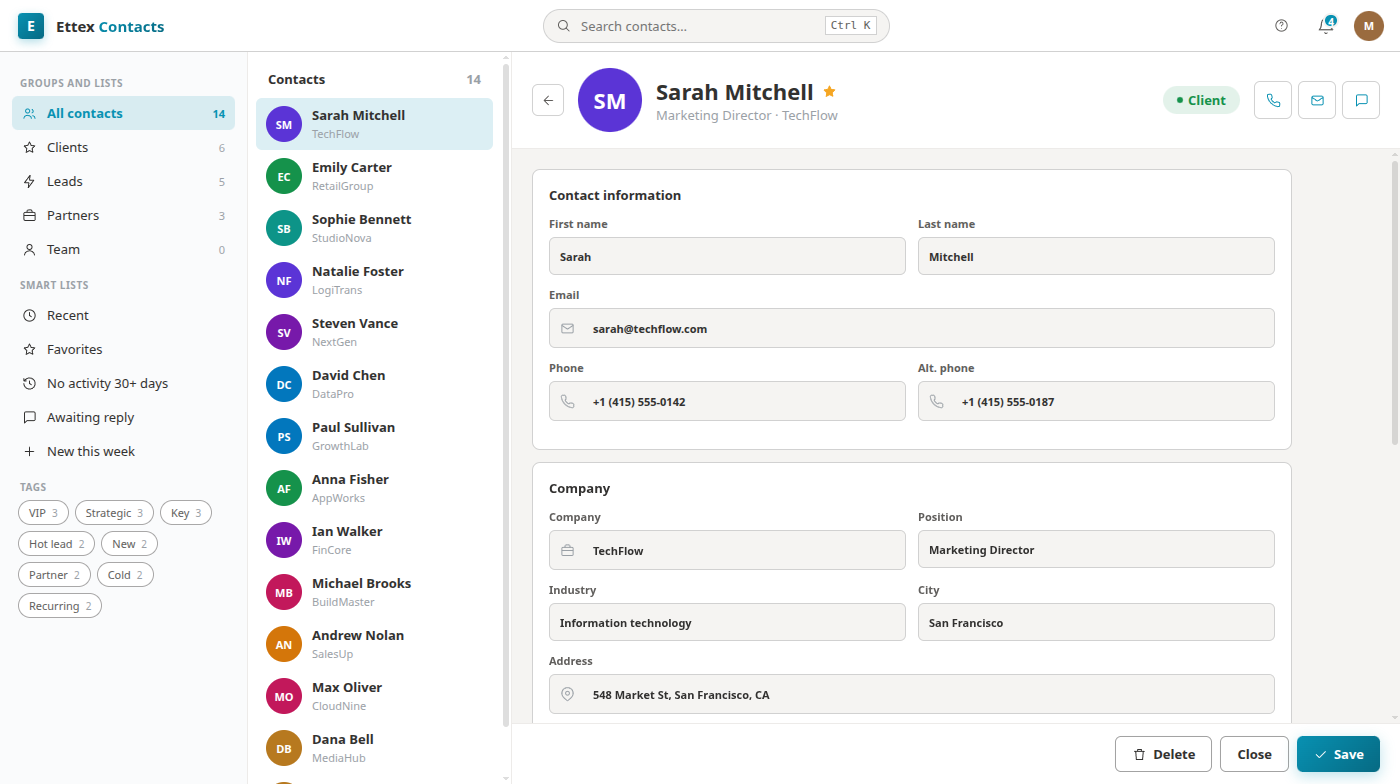This screenshot has height=784, width=1400.
Task: Select Dana Bell in contacts list
Action: (x=374, y=748)
